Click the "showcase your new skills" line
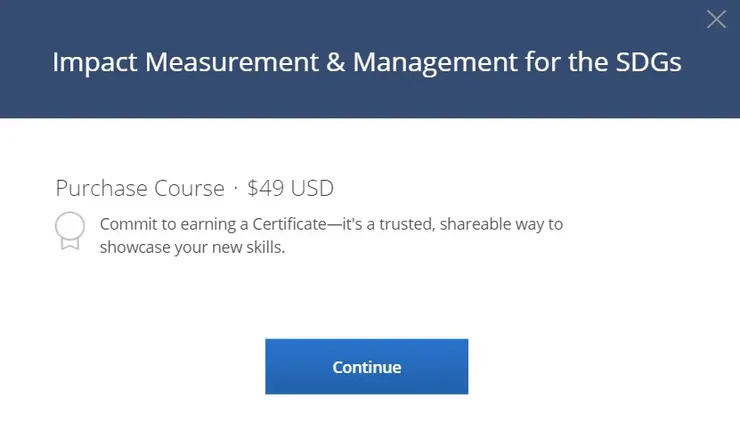Image resolution: width=740 pixels, height=430 pixels. click(192, 247)
